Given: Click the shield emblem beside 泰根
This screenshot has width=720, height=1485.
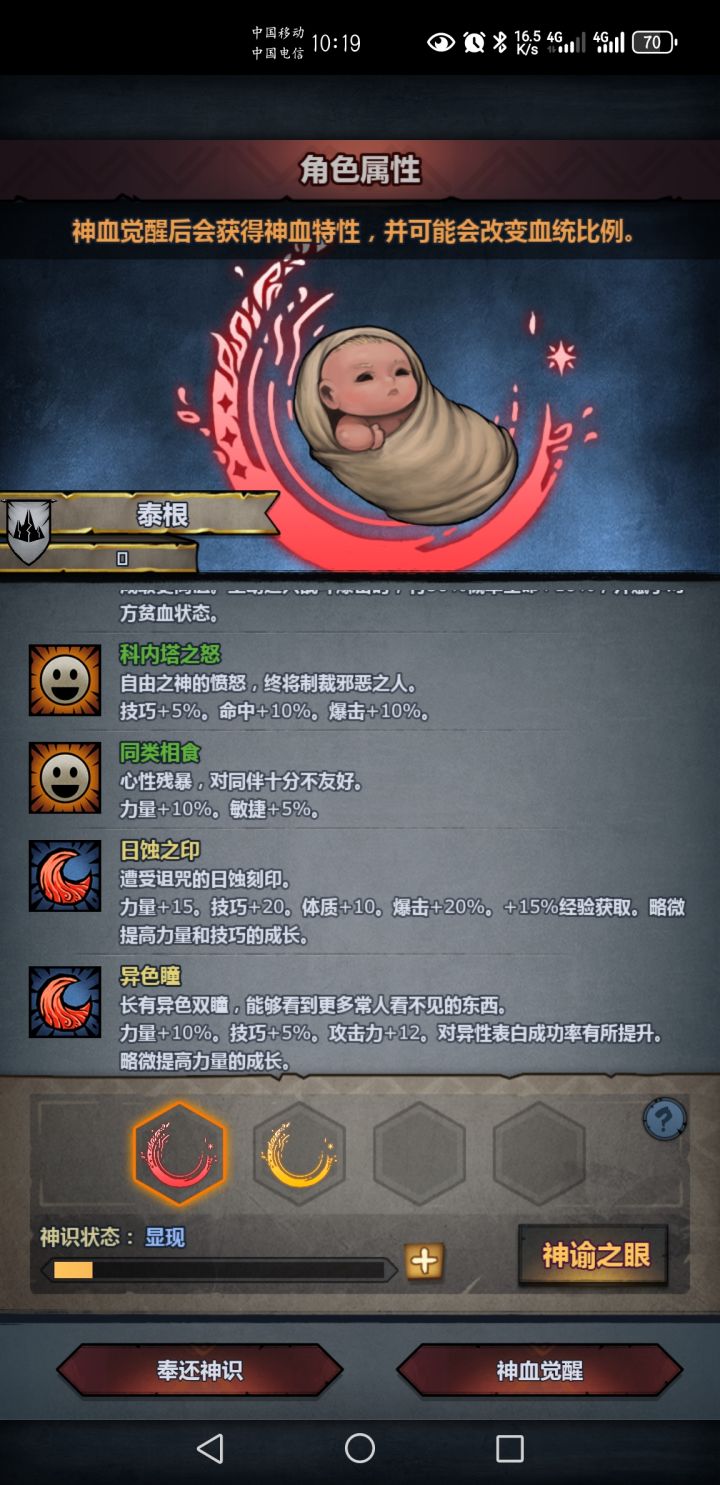Looking at the screenshot, I should [x=29, y=529].
